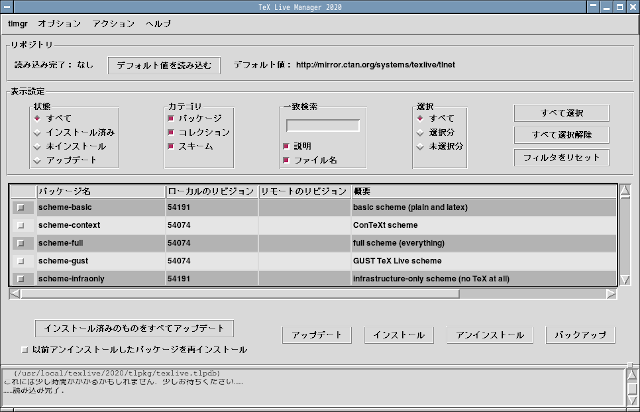Click the ローカルのリビジョン column header
This screenshot has width=640, height=412.
212,192
